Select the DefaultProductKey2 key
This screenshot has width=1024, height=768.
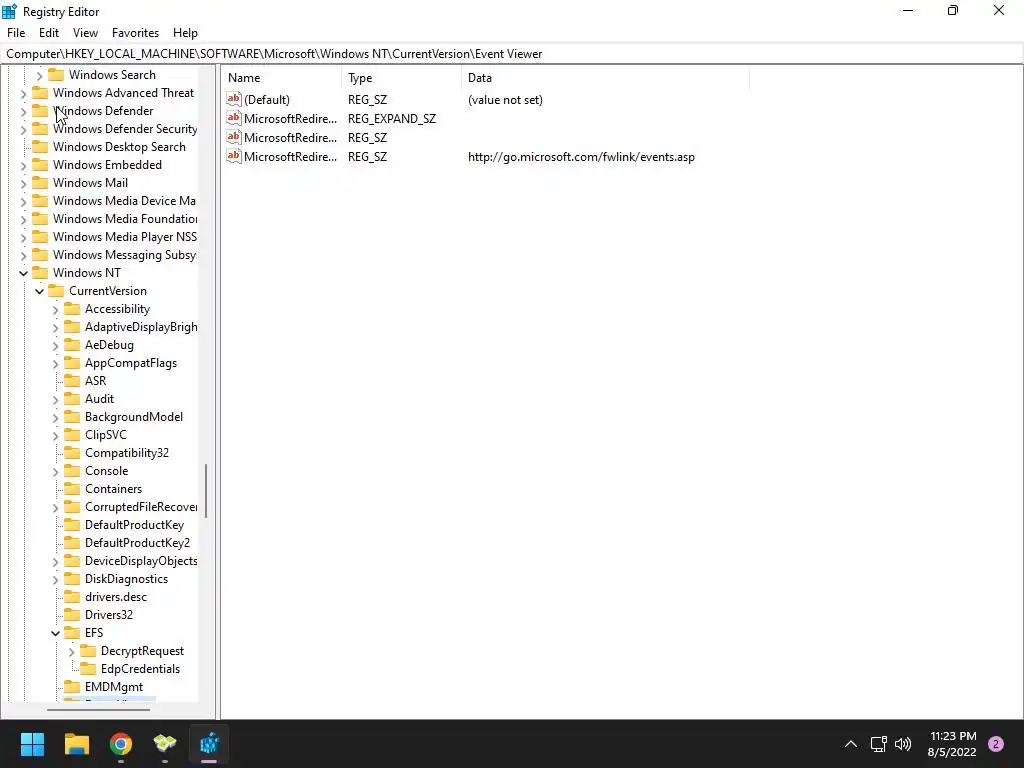(138, 543)
